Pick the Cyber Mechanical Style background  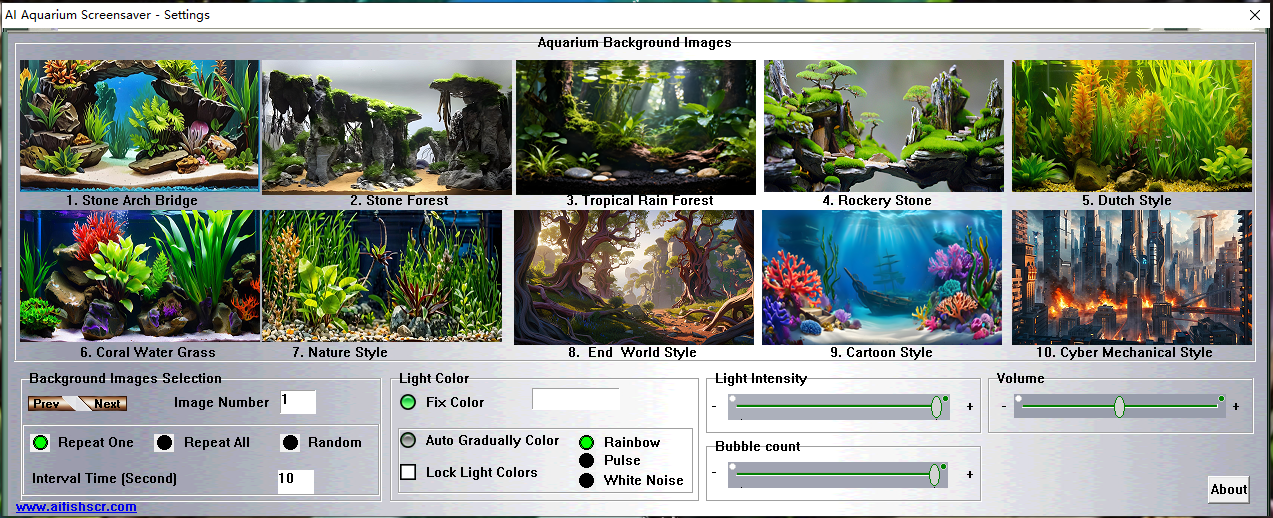pyautogui.click(x=1132, y=277)
